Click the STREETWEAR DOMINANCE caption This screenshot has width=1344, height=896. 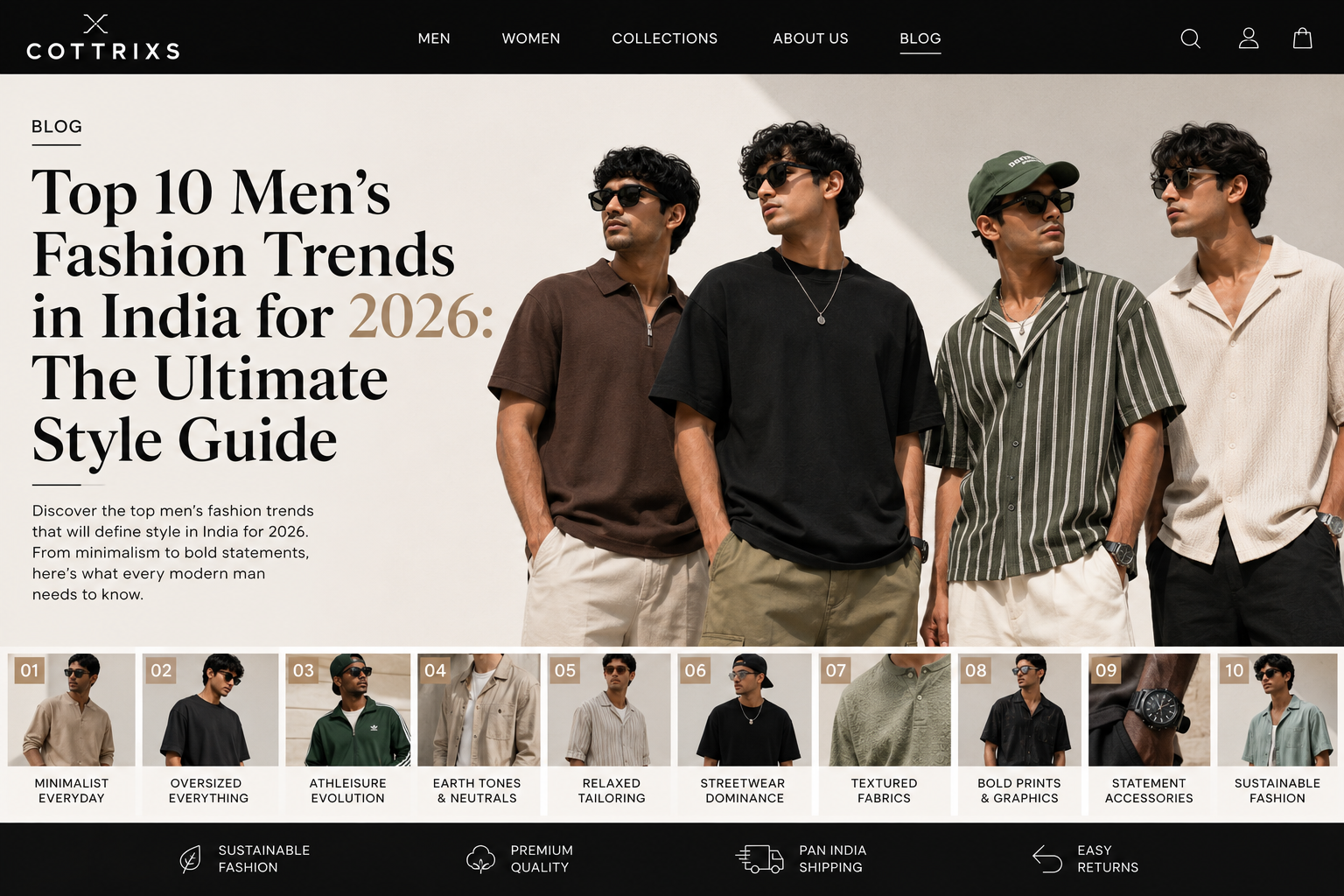[x=744, y=791]
